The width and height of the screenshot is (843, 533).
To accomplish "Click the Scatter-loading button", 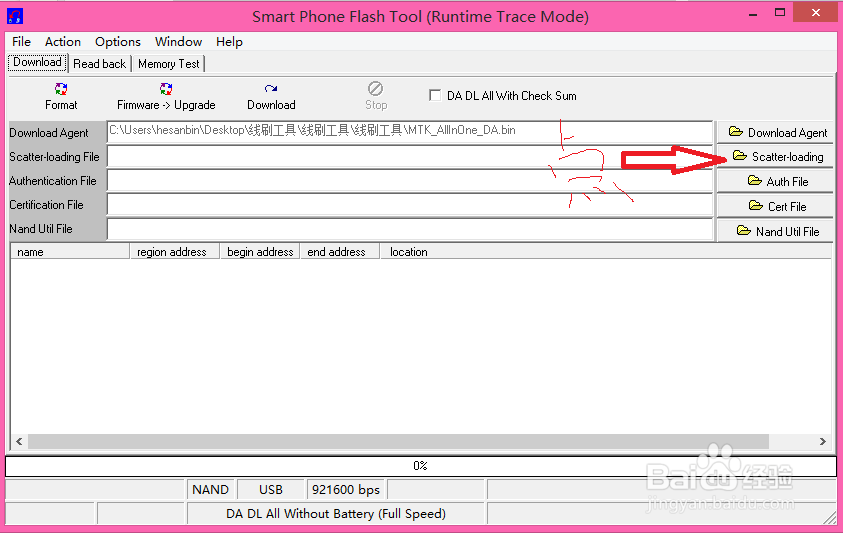I will click(775, 157).
